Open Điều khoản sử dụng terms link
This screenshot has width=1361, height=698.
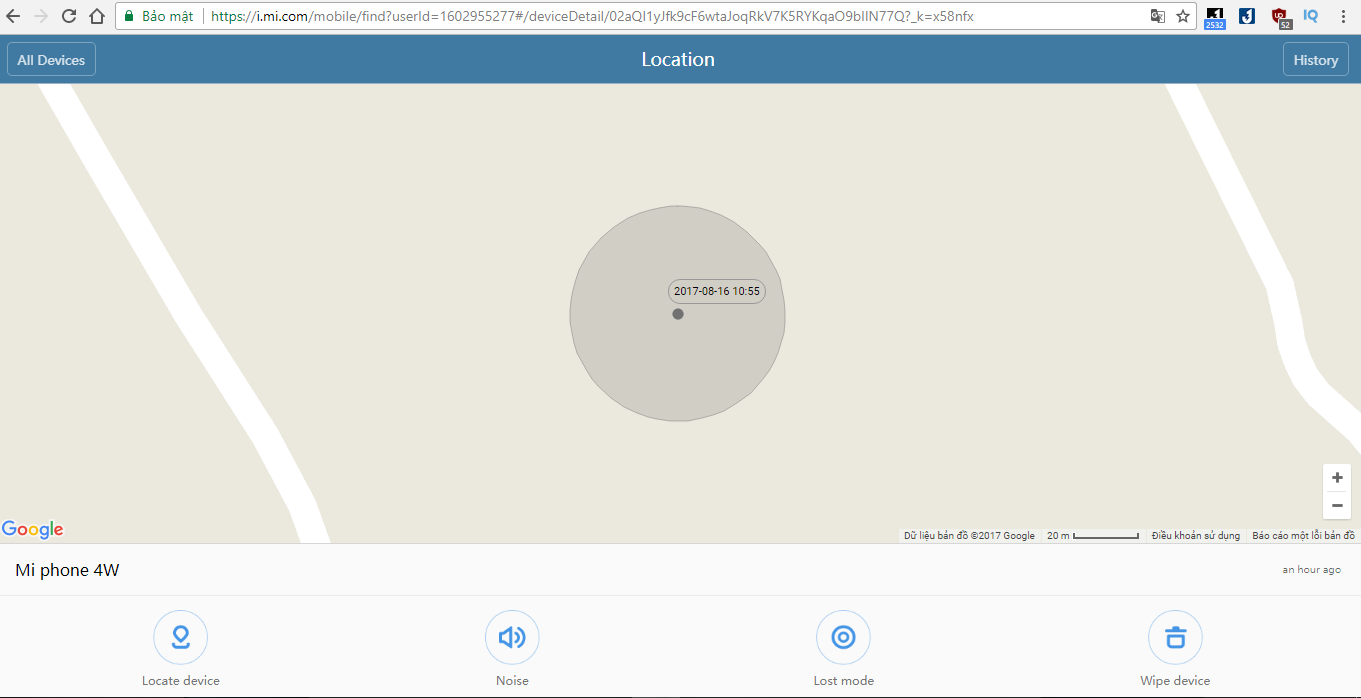point(1195,536)
